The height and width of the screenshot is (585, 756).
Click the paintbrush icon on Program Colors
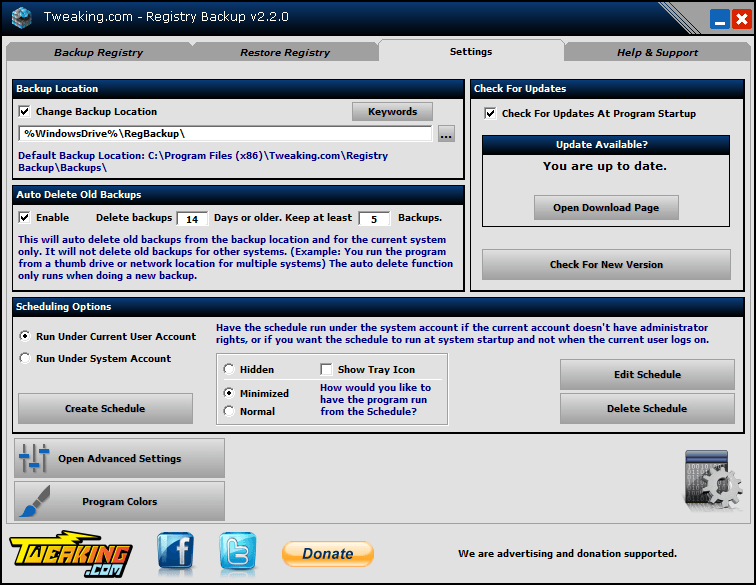(x=35, y=502)
